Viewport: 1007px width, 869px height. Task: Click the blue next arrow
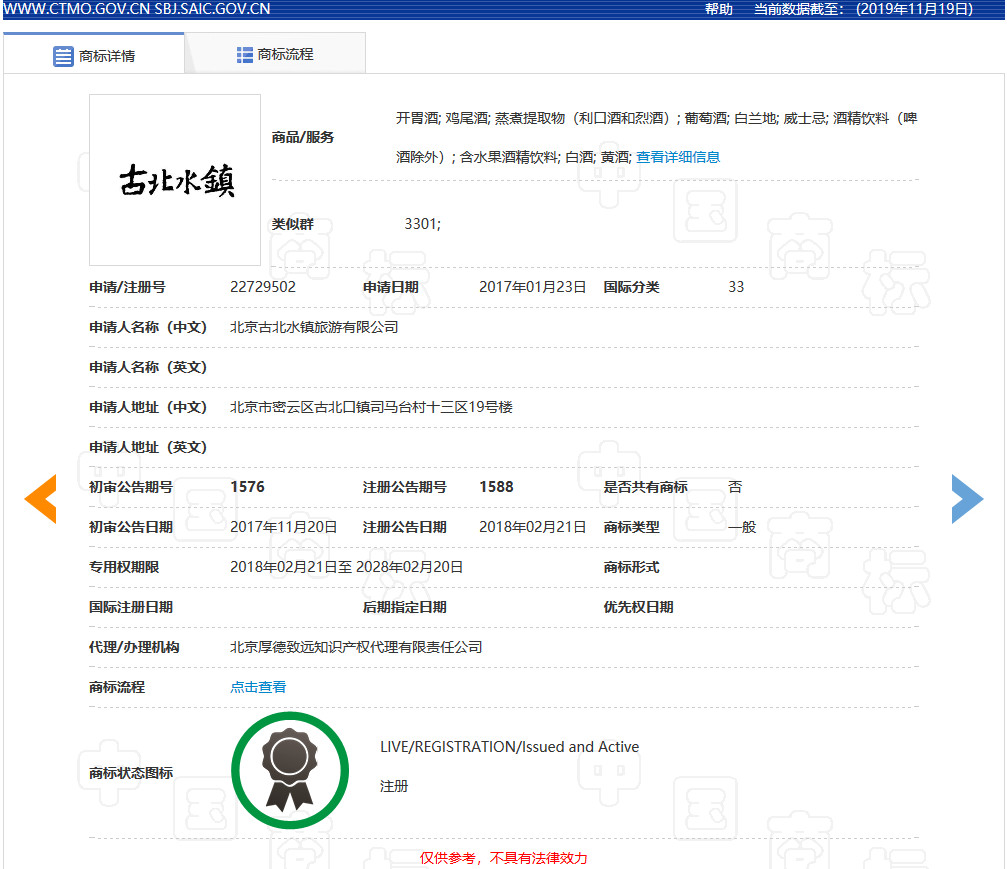point(967,499)
